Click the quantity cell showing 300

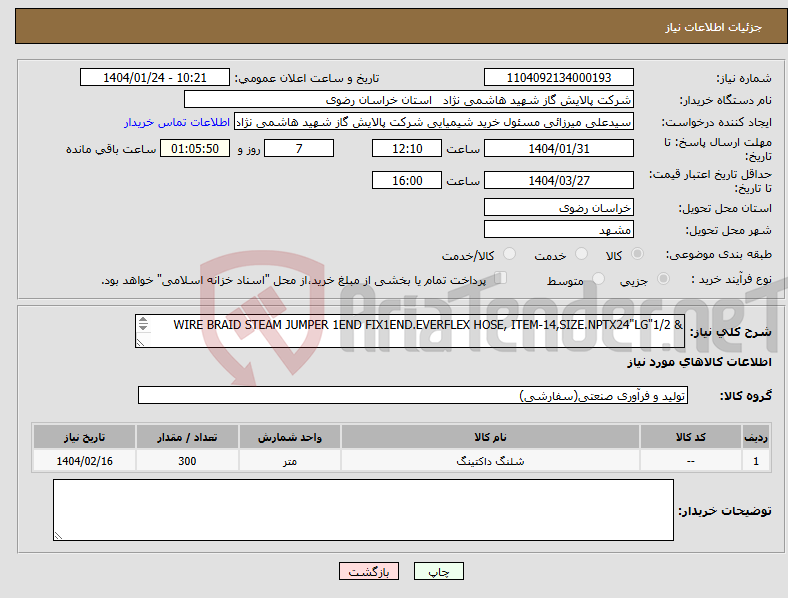187,460
